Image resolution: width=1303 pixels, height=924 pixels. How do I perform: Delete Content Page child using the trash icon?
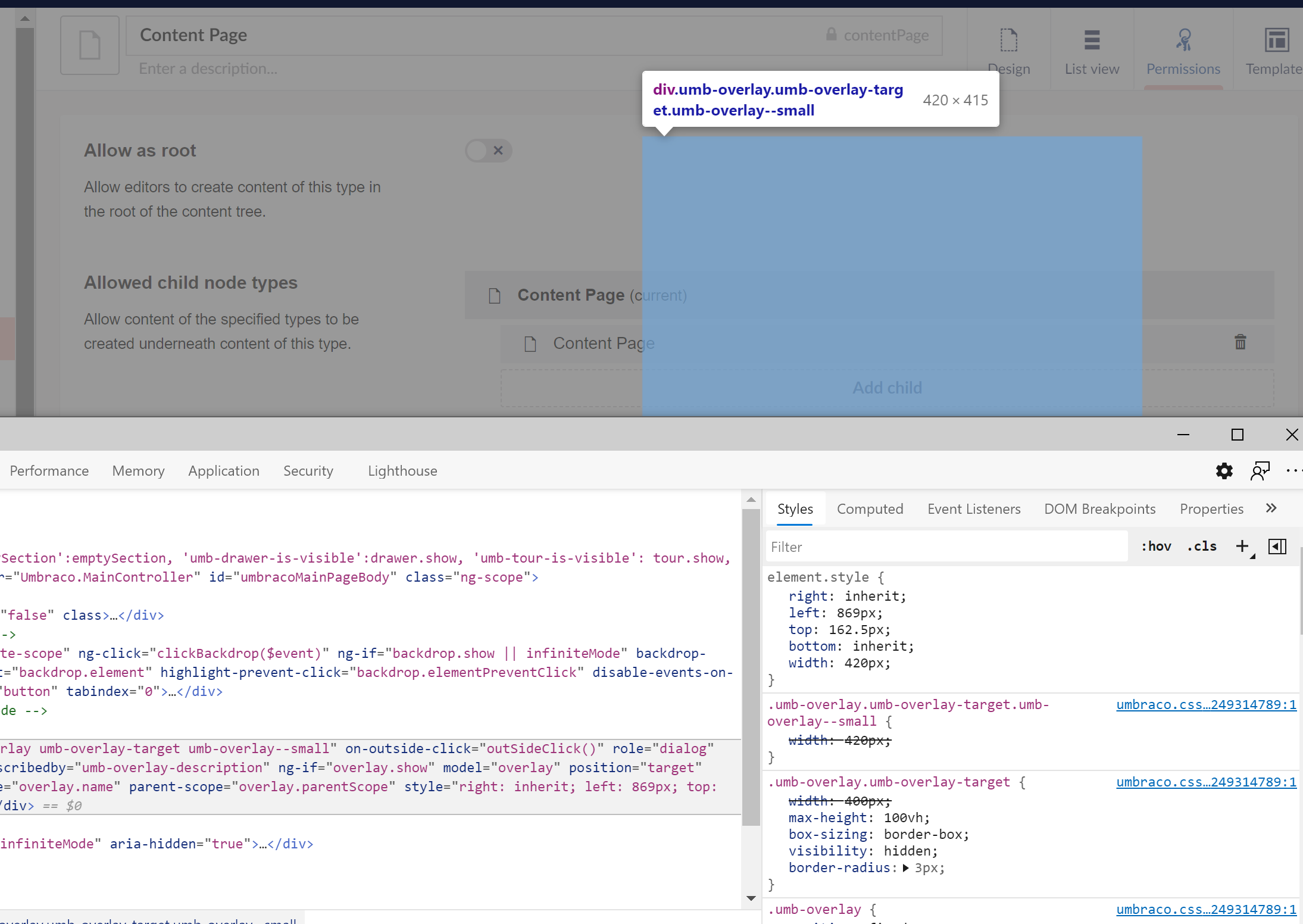(x=1239, y=342)
